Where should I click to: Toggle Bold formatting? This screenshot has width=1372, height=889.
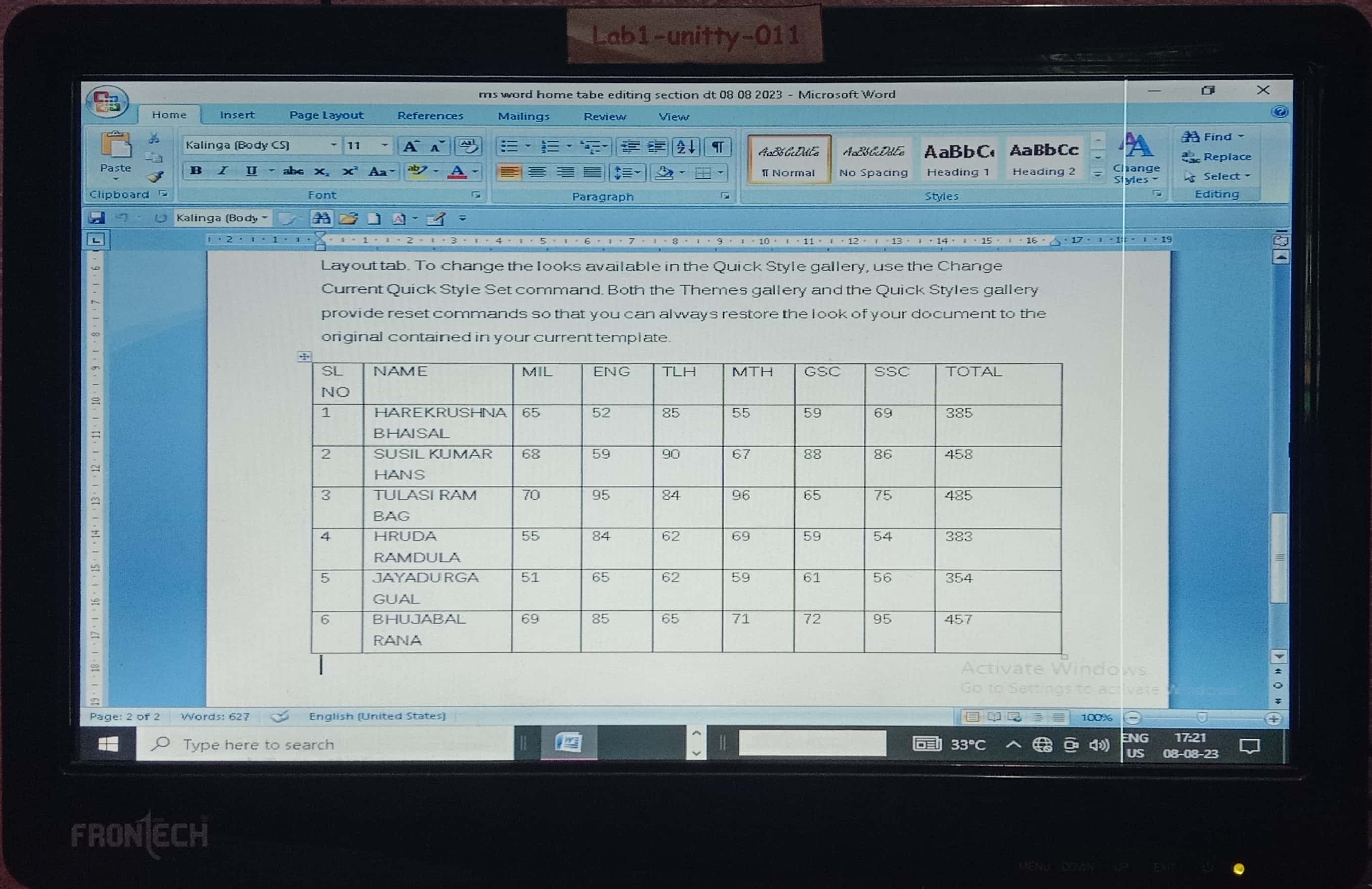pos(196,171)
